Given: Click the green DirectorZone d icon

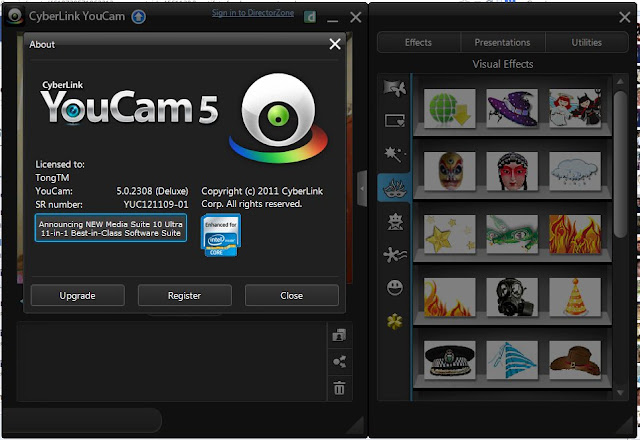Looking at the screenshot, I should (x=310, y=17).
